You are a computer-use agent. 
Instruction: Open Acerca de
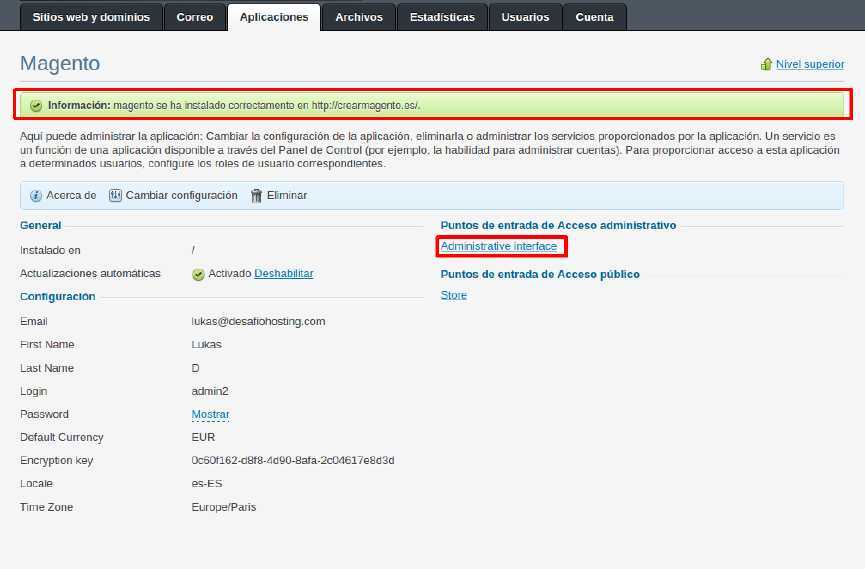(71, 195)
